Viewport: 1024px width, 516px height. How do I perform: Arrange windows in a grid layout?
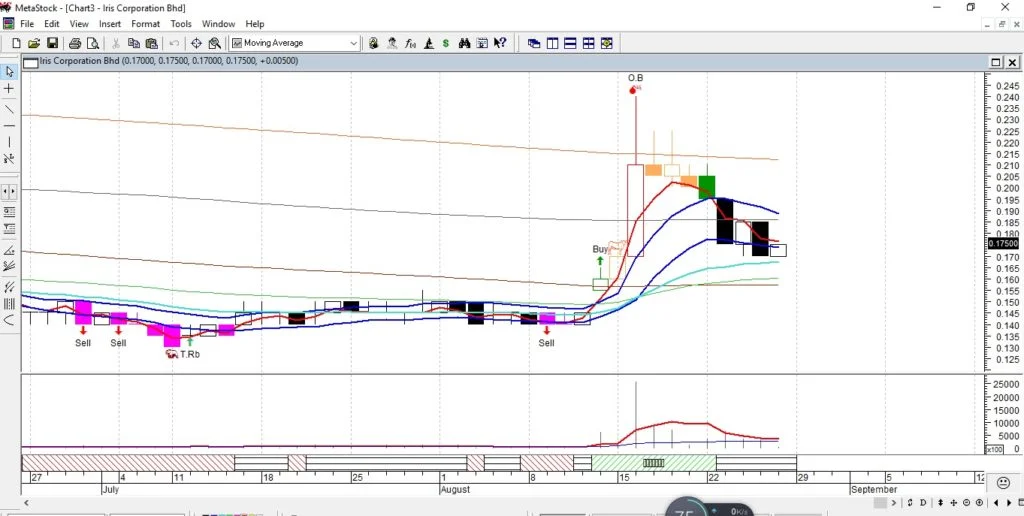coord(588,43)
